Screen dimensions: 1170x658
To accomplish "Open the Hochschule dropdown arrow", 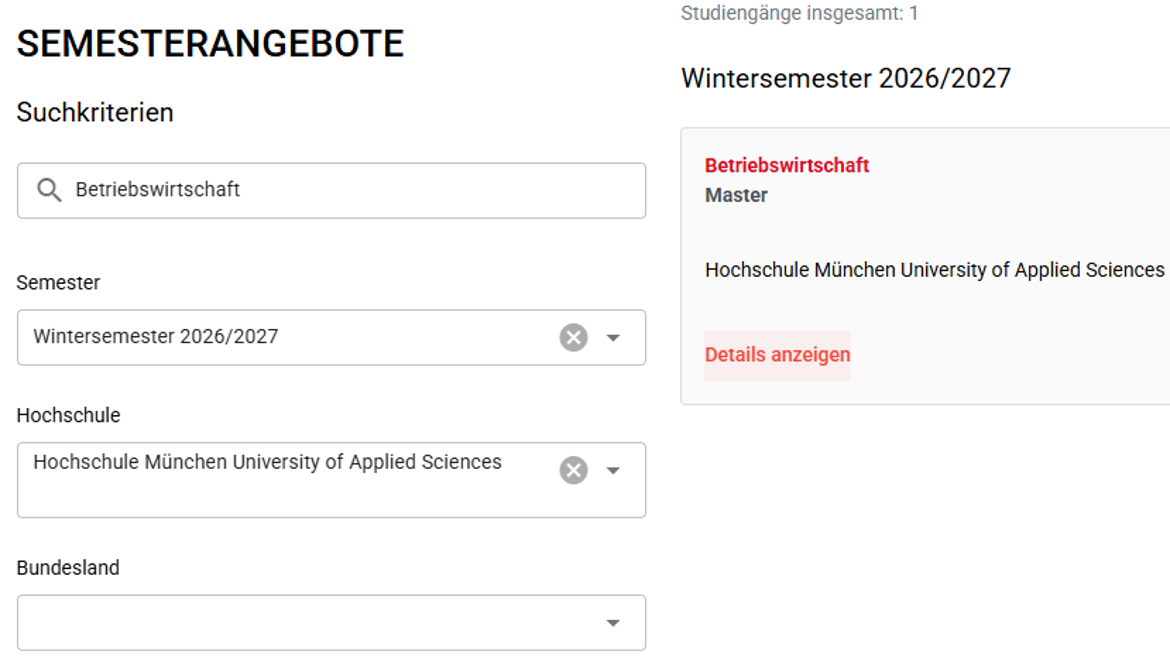I will tap(613, 470).
